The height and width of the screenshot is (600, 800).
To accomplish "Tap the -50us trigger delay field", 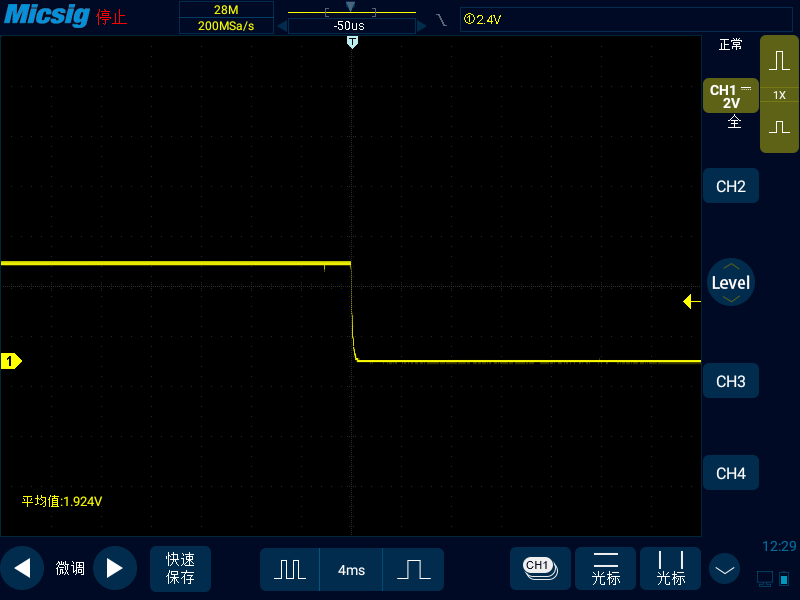I will coord(352,26).
